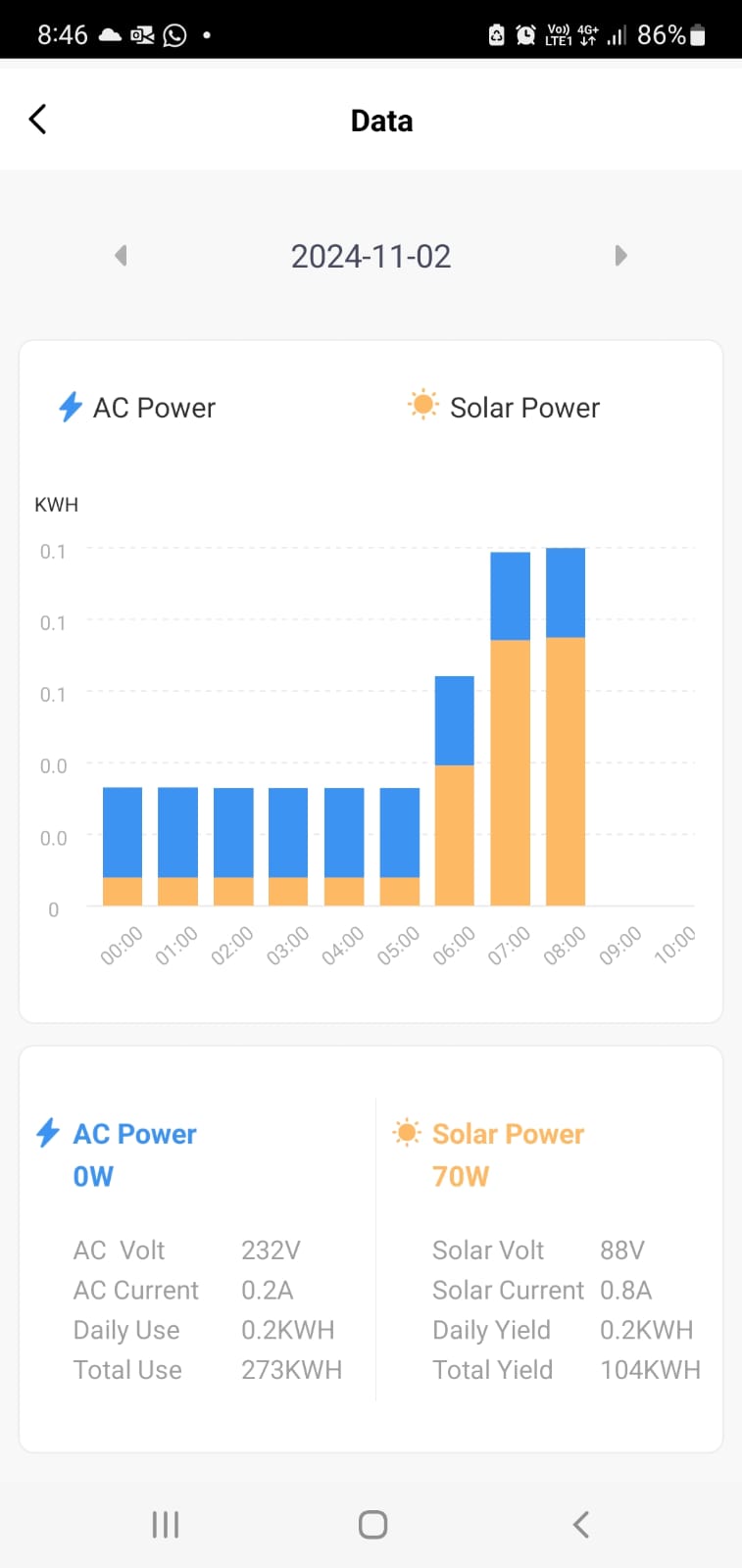Tap the 07:00 orange solar bar segment

(x=510, y=772)
